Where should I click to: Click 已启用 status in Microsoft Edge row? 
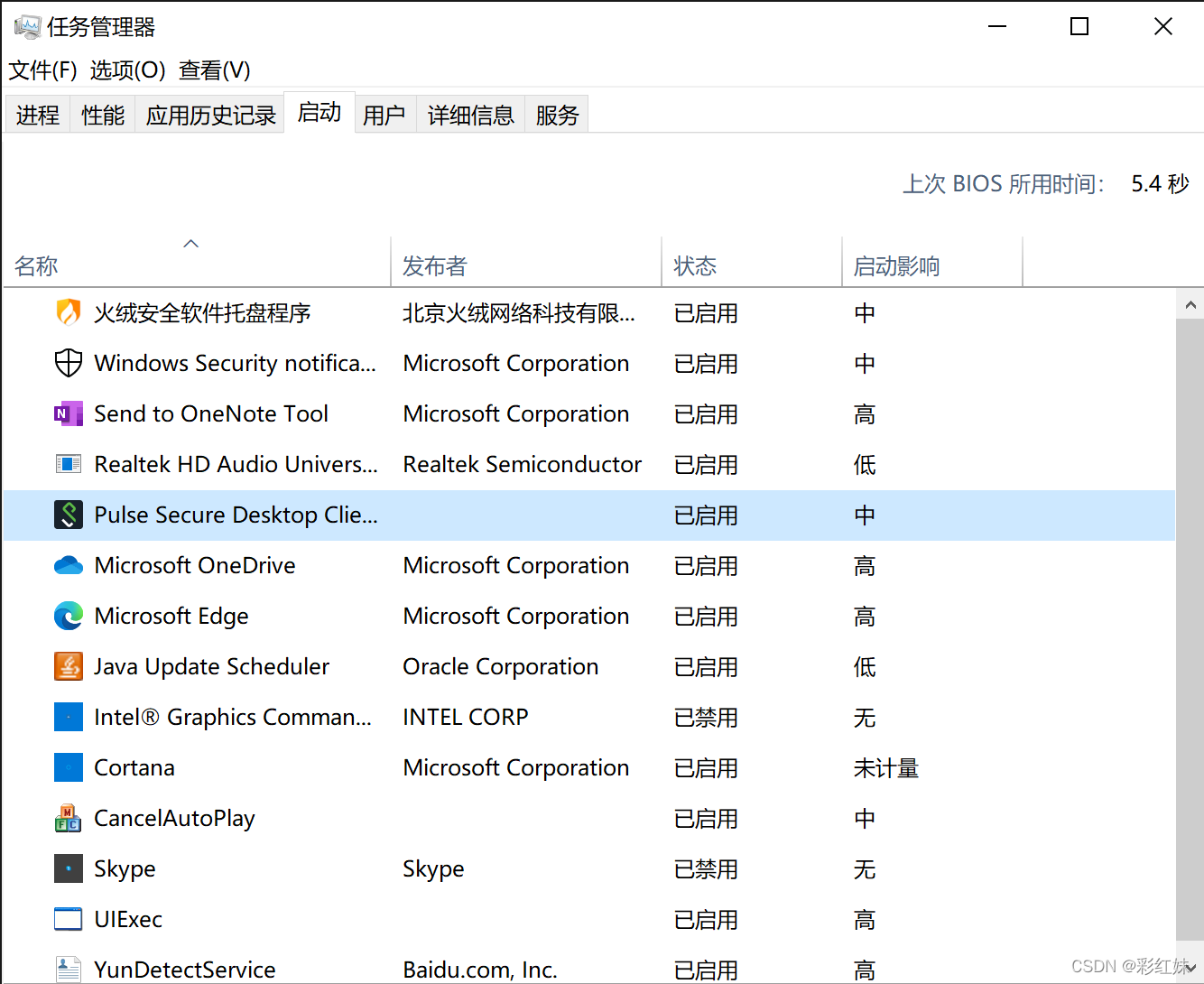[706, 617]
